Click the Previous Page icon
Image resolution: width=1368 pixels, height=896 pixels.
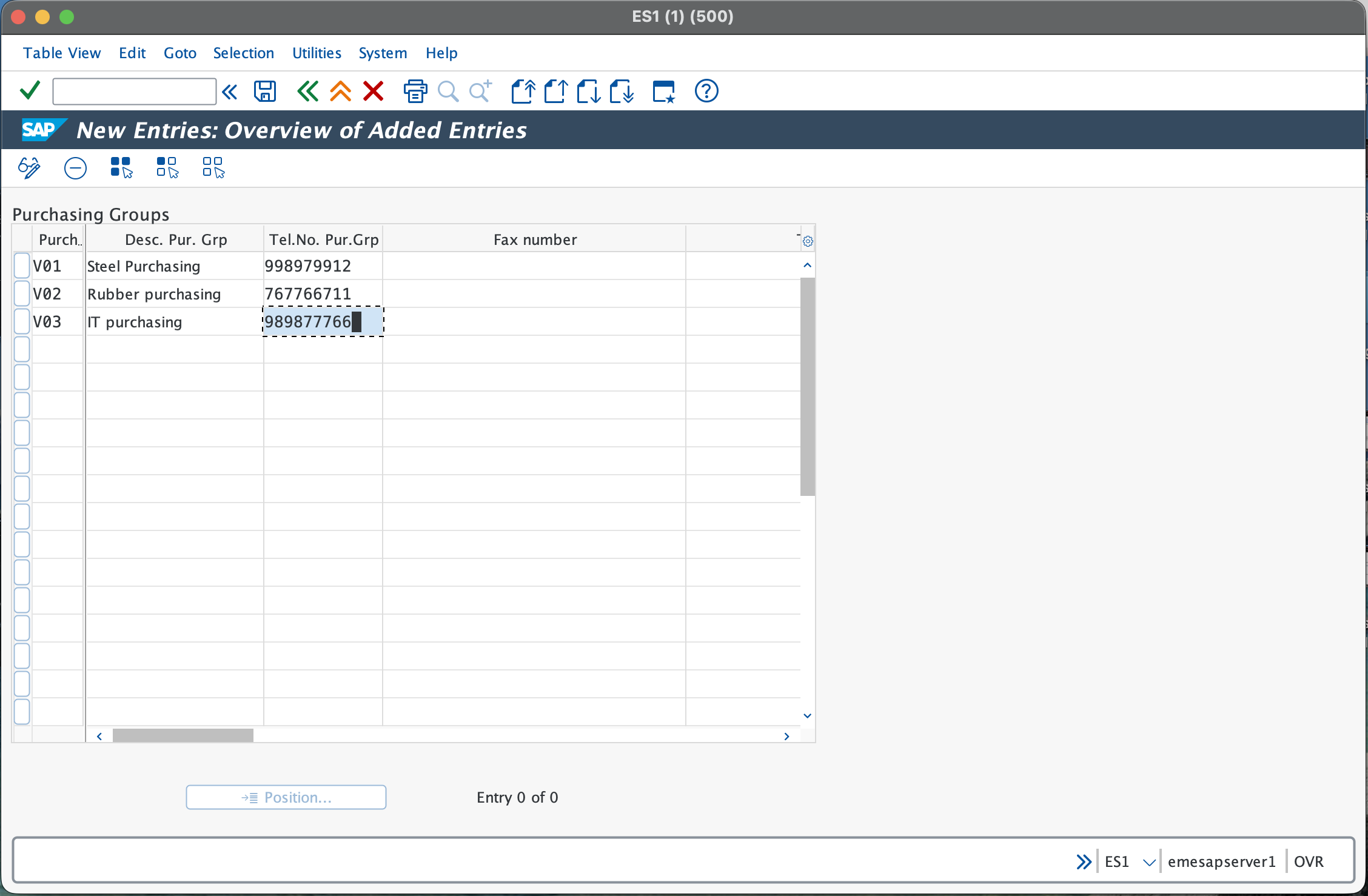556,92
